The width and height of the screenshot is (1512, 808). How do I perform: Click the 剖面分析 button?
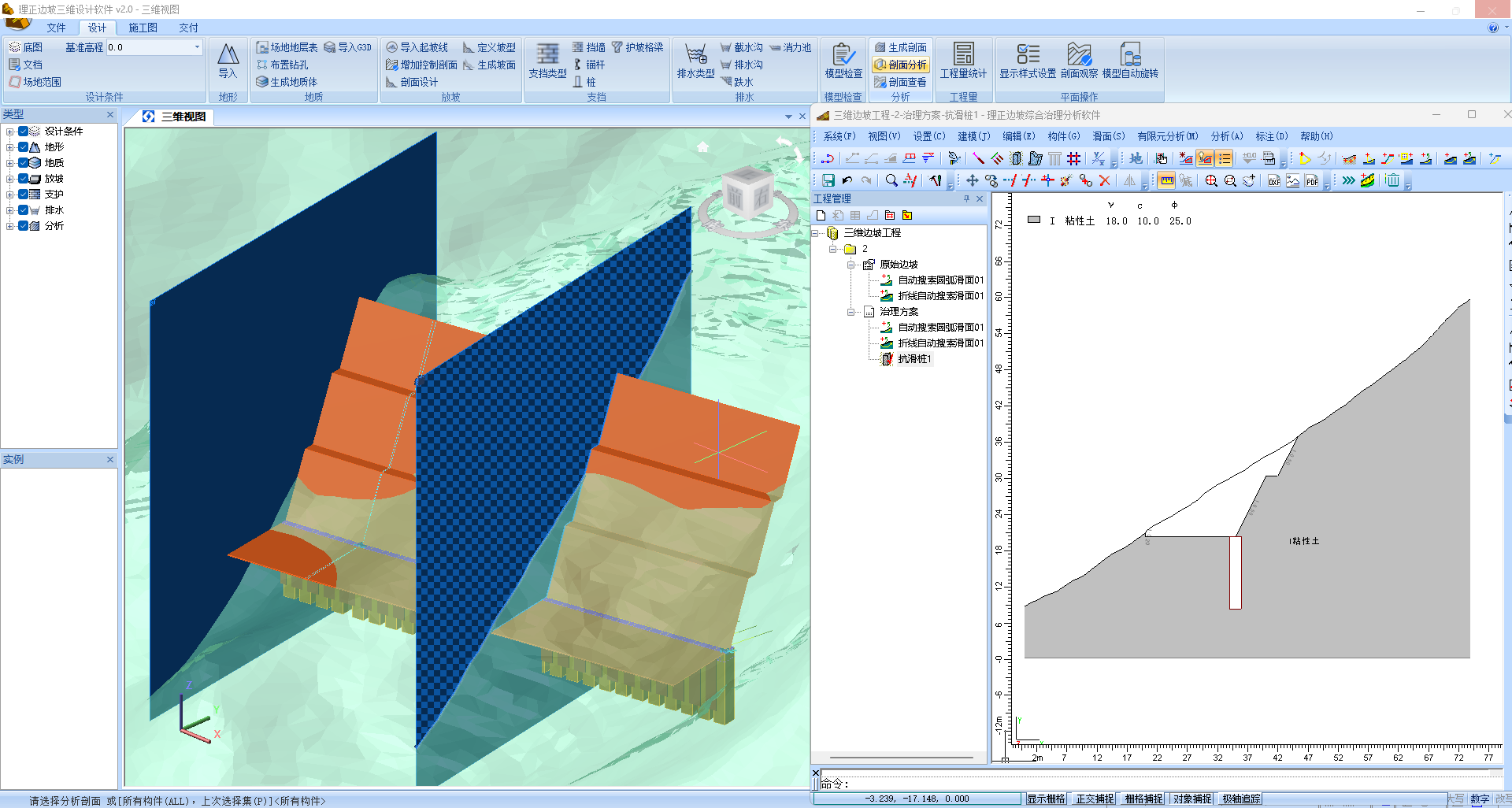[x=901, y=65]
